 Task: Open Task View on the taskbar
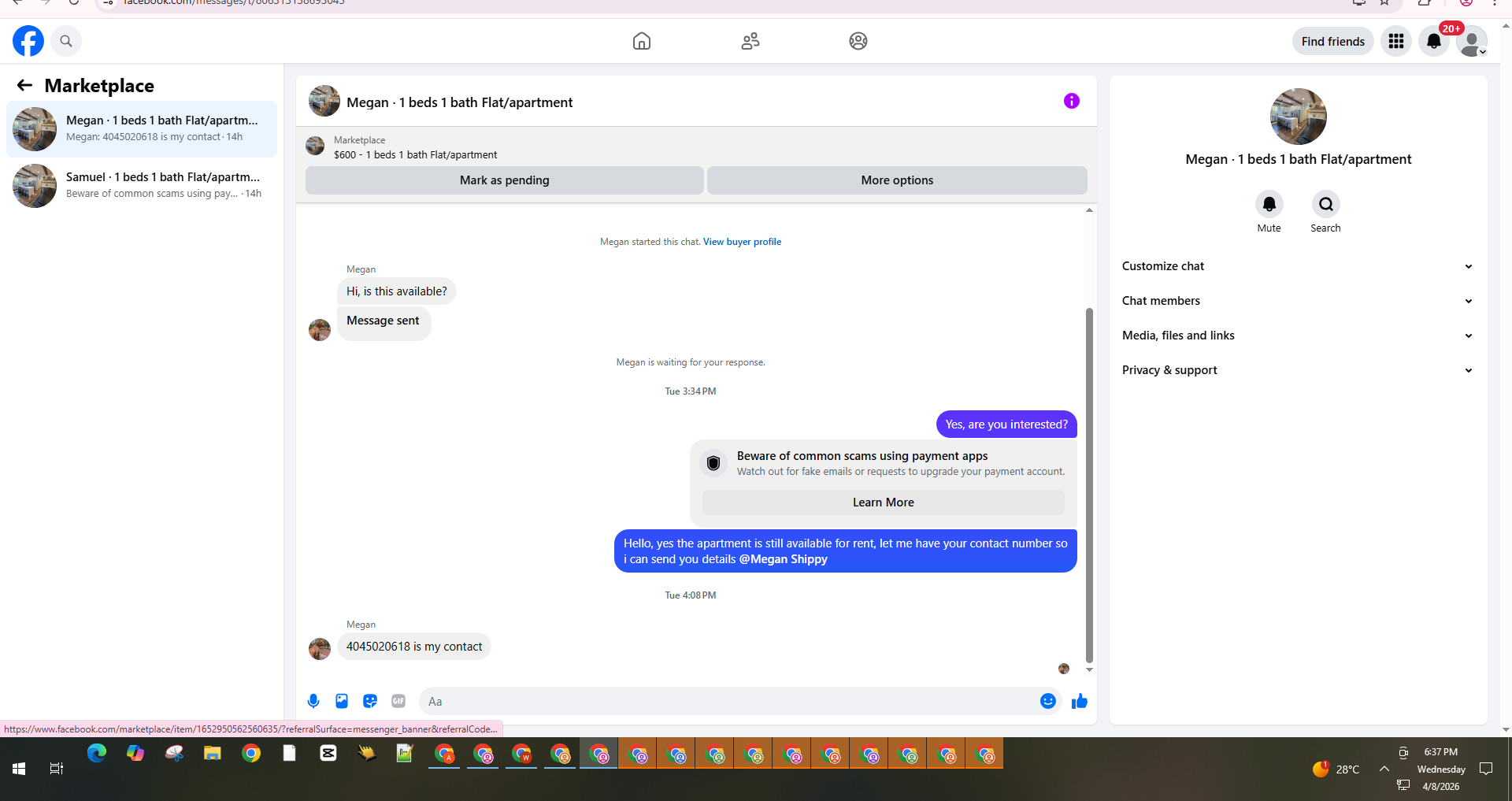pyautogui.click(x=57, y=769)
